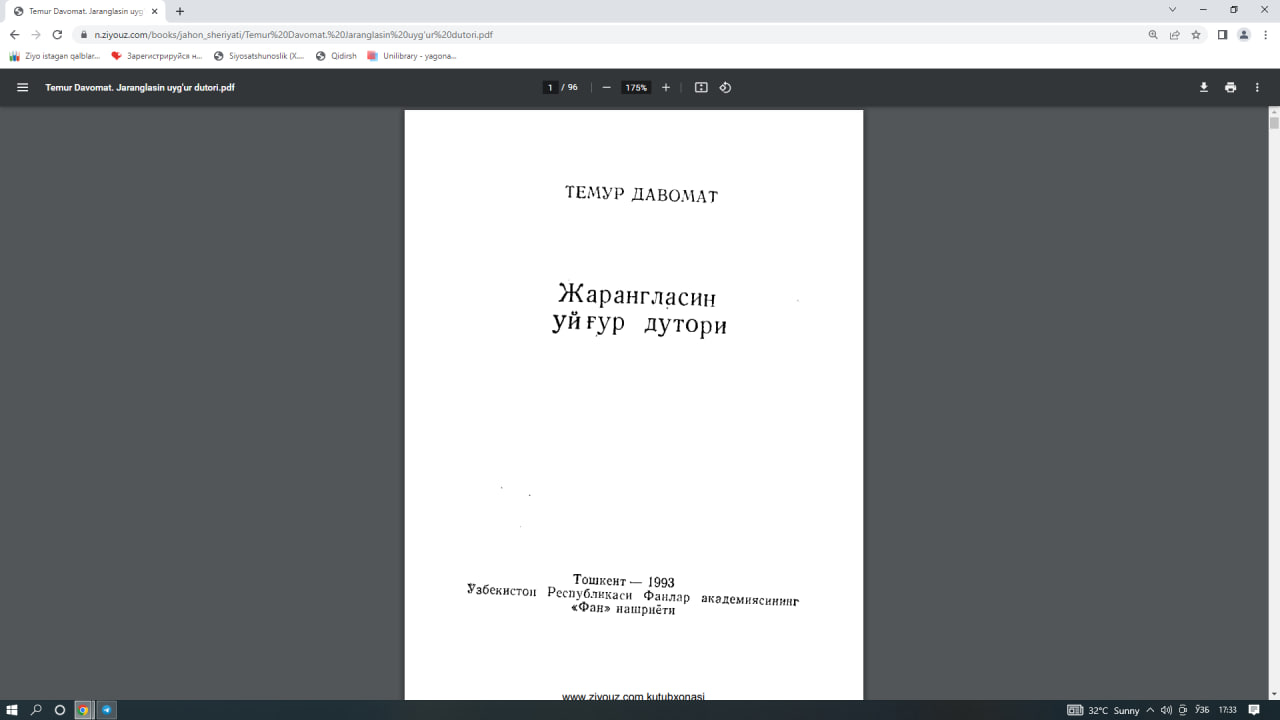The height and width of the screenshot is (720, 1280).
Task: Open Зарегистрируйся bookmark
Action: (x=157, y=56)
